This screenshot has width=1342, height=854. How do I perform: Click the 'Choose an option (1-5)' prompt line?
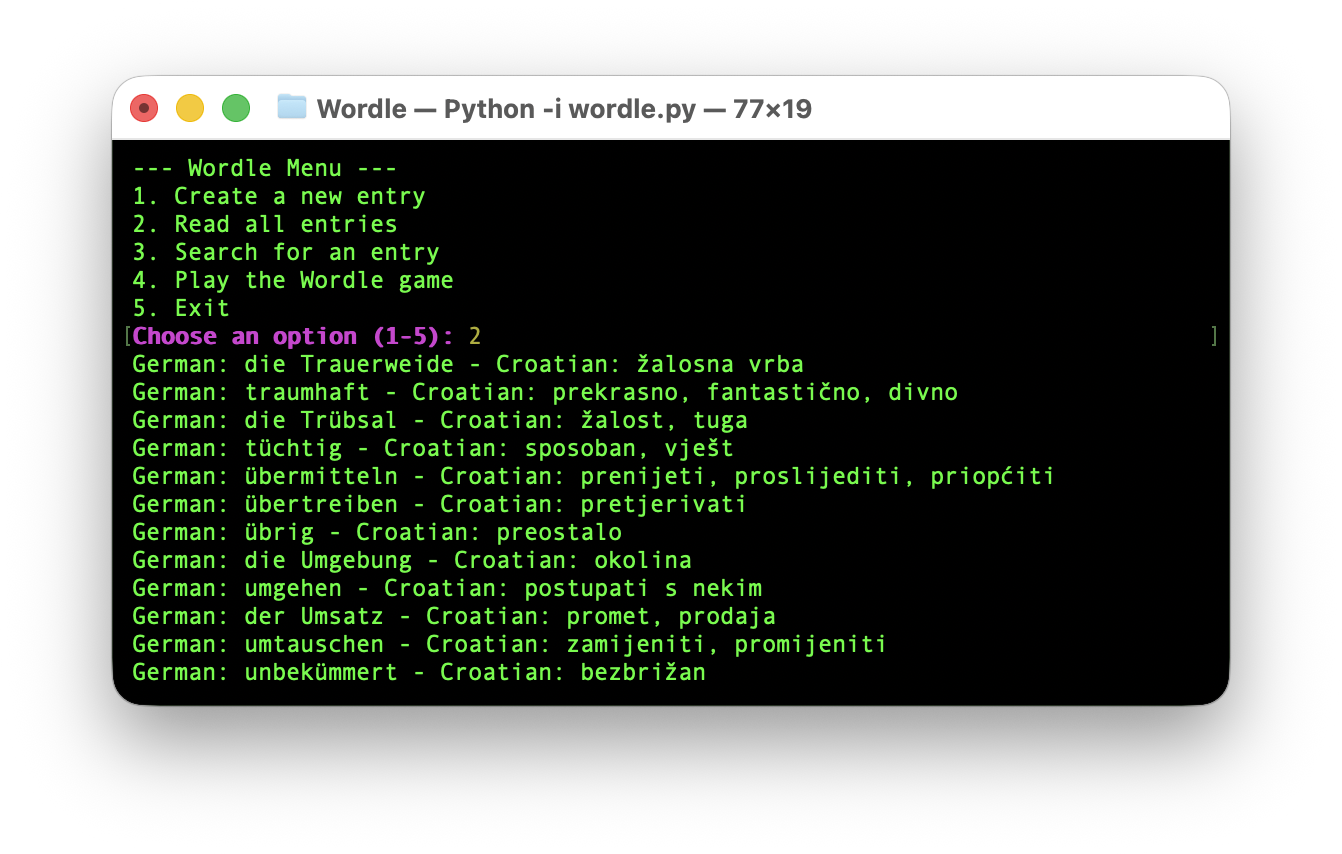[294, 336]
